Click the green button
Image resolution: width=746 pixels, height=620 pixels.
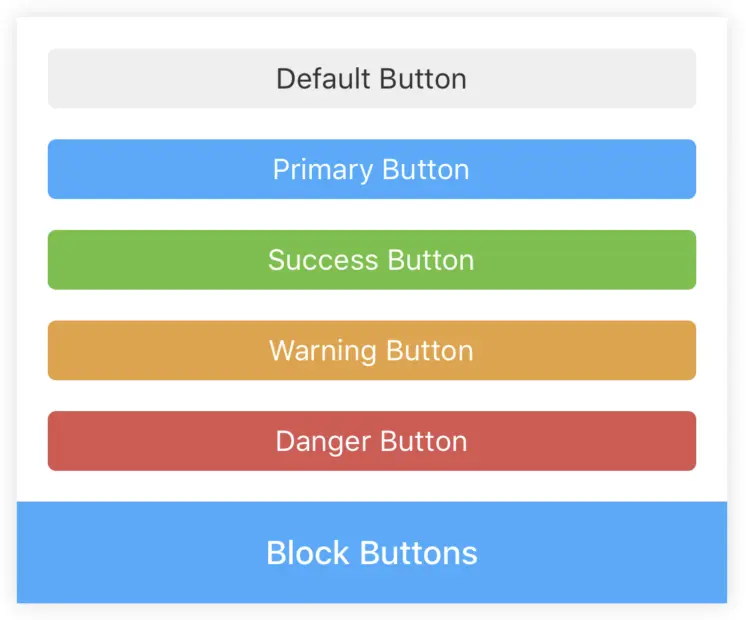371,260
